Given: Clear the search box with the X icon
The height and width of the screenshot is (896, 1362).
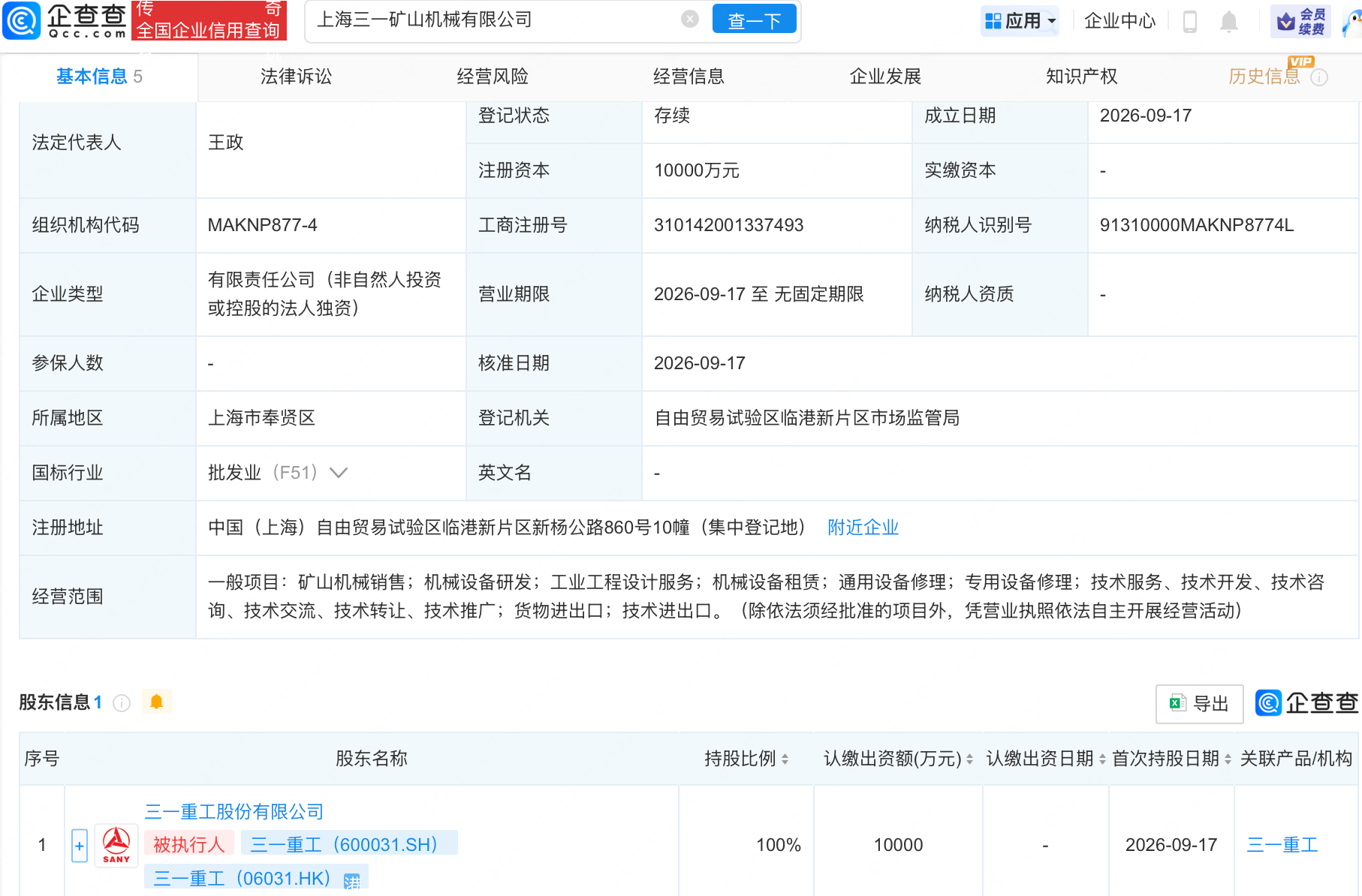Looking at the screenshot, I should (690, 20).
